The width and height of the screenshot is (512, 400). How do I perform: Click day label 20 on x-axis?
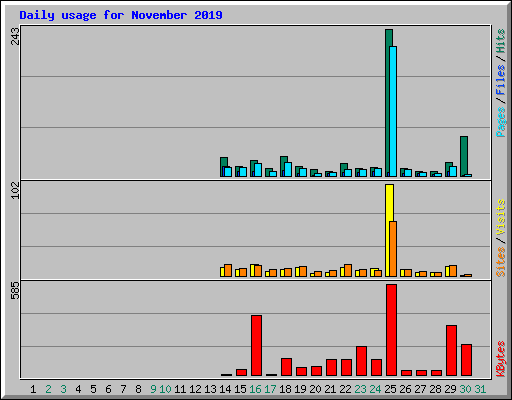315,389
